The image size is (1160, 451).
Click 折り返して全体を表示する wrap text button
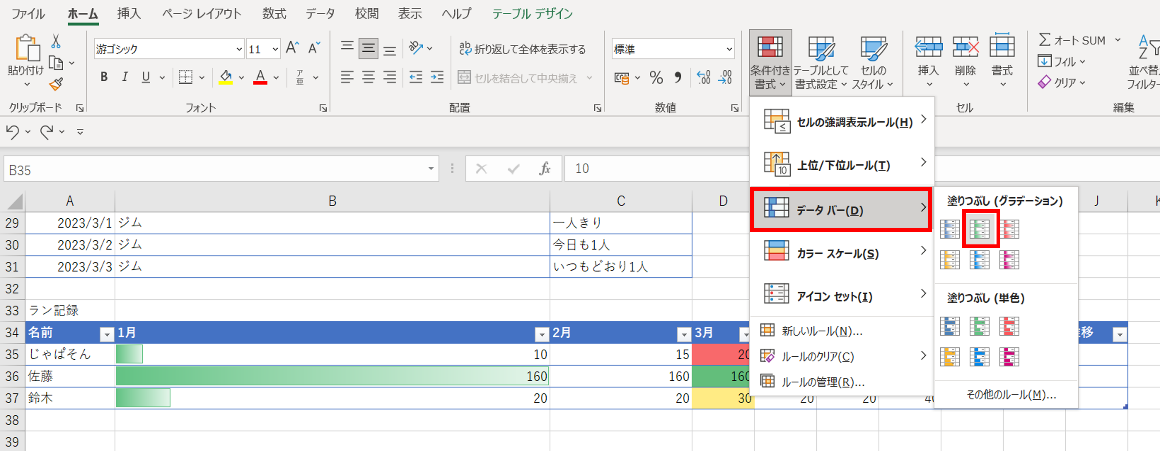(522, 50)
